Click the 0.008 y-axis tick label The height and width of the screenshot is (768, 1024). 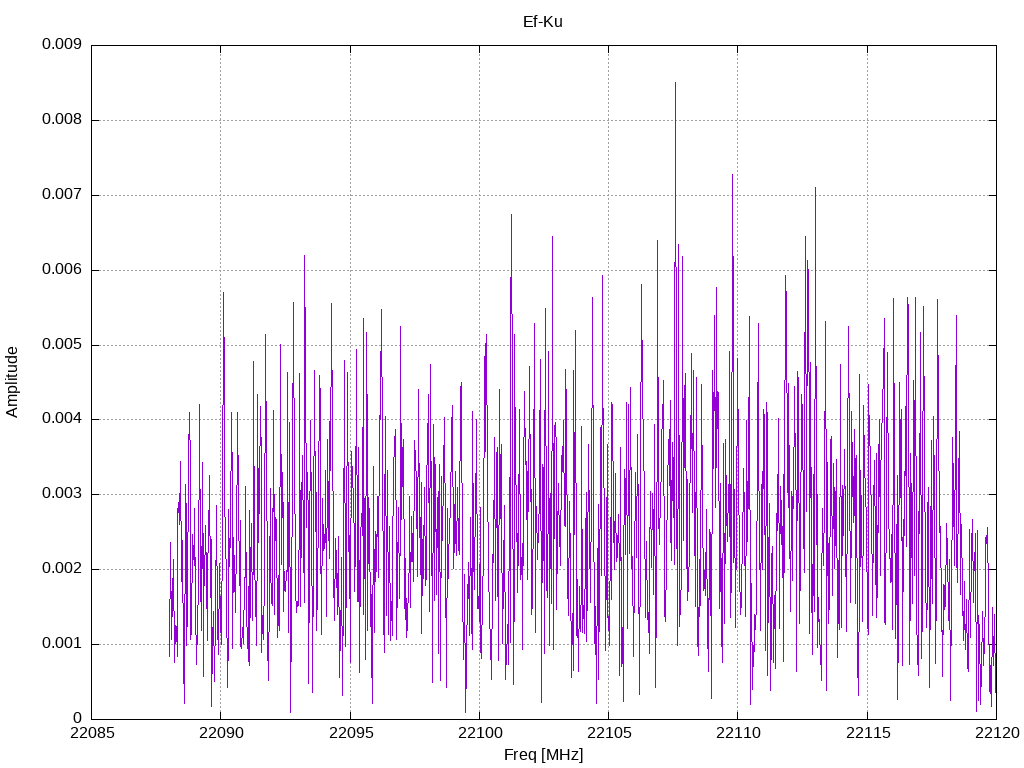click(x=62, y=120)
